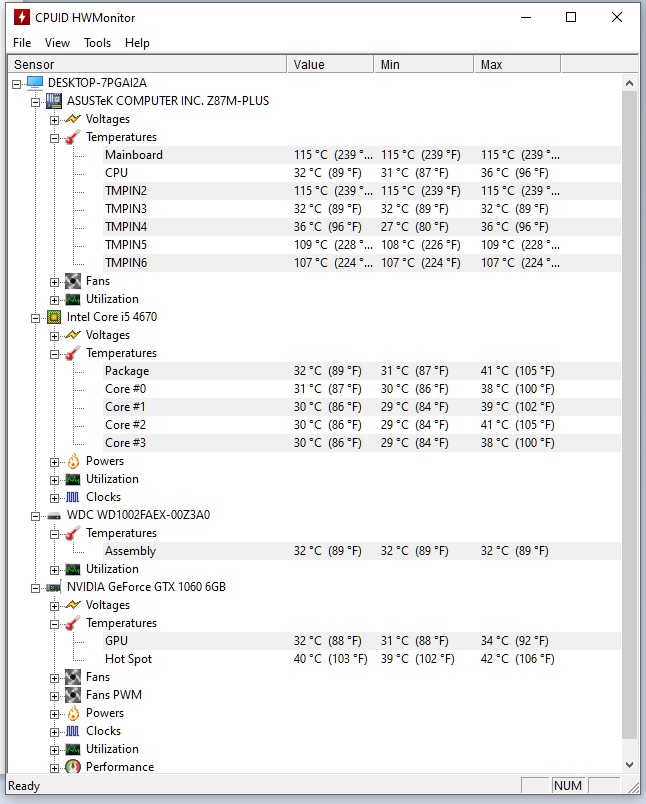Click the Min column header

424,65
